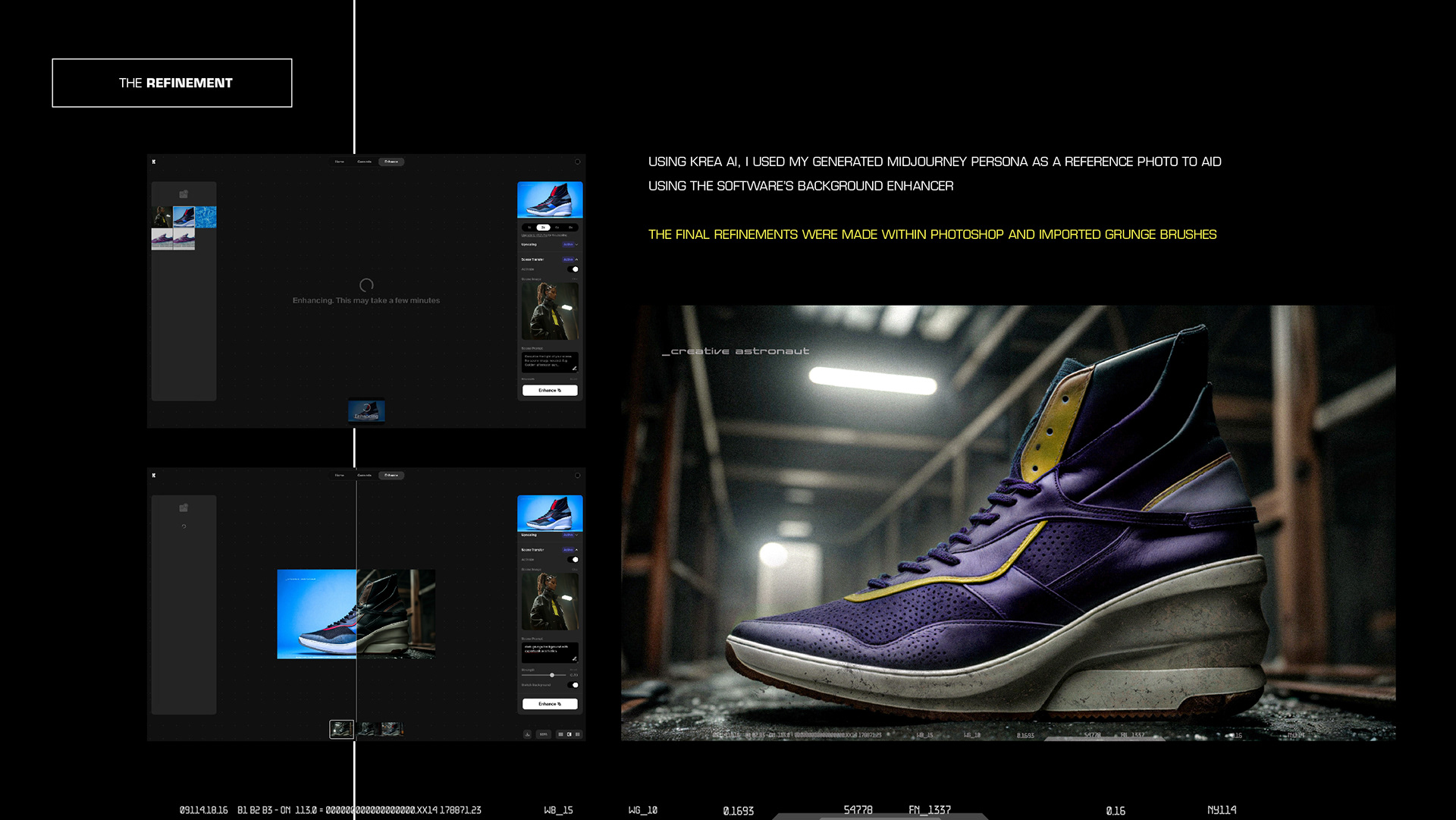Toggle Activate switch in upper Scene Transfer

tap(574, 269)
